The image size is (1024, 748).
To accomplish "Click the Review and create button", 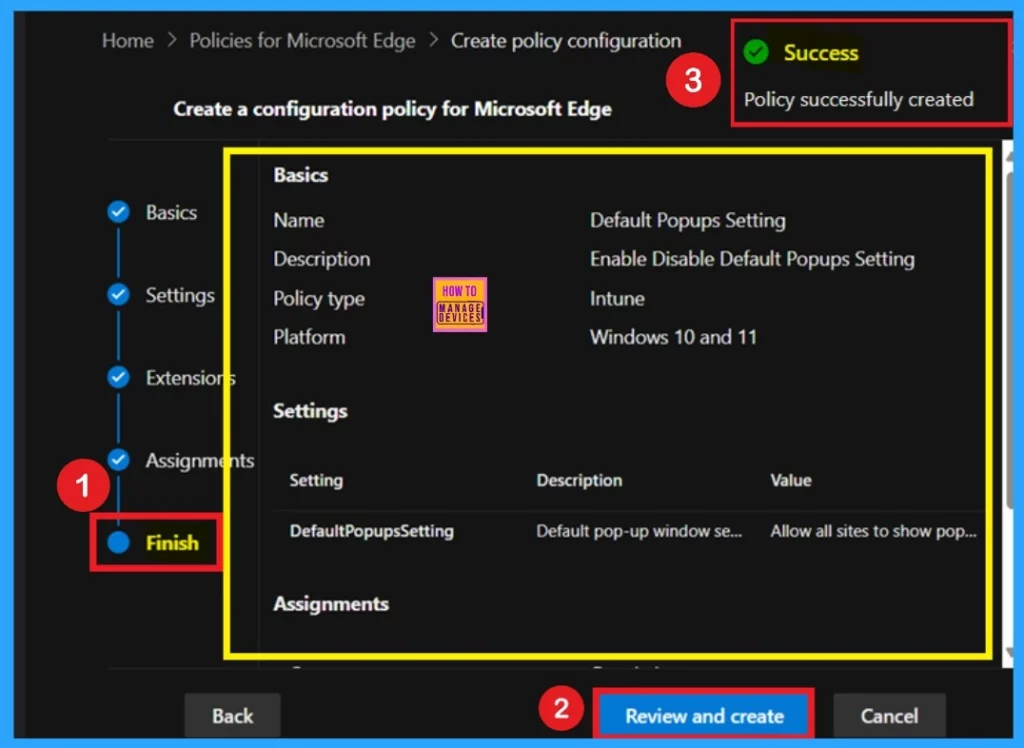I will [x=704, y=716].
